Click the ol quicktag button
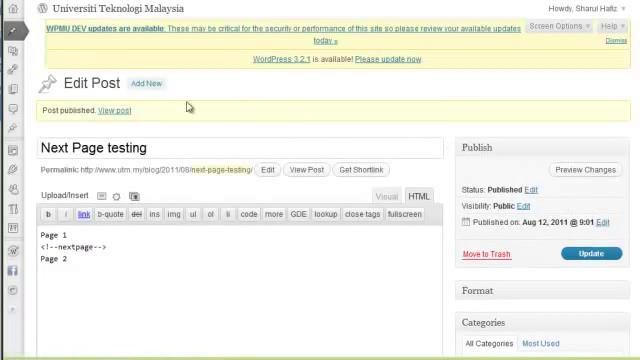 click(211, 214)
